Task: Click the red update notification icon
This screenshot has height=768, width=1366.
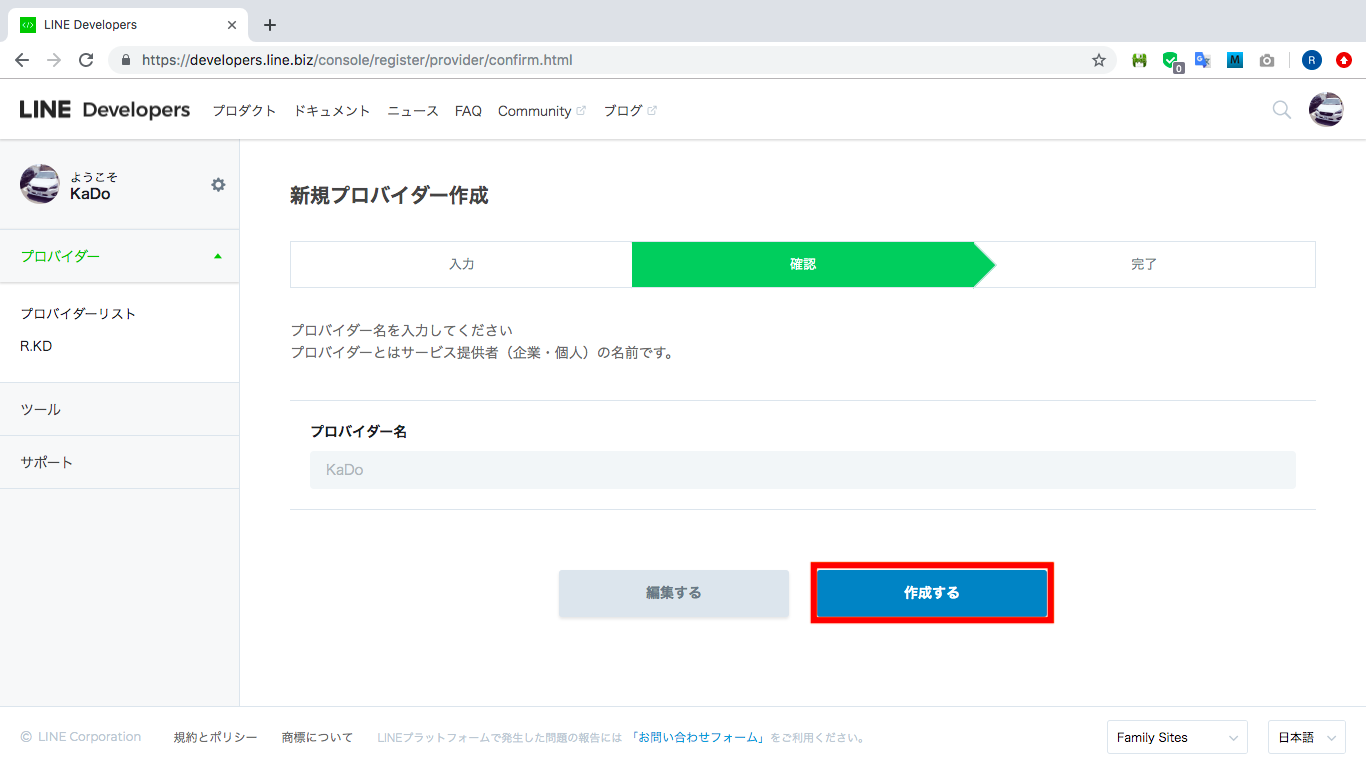Action: coord(1344,60)
